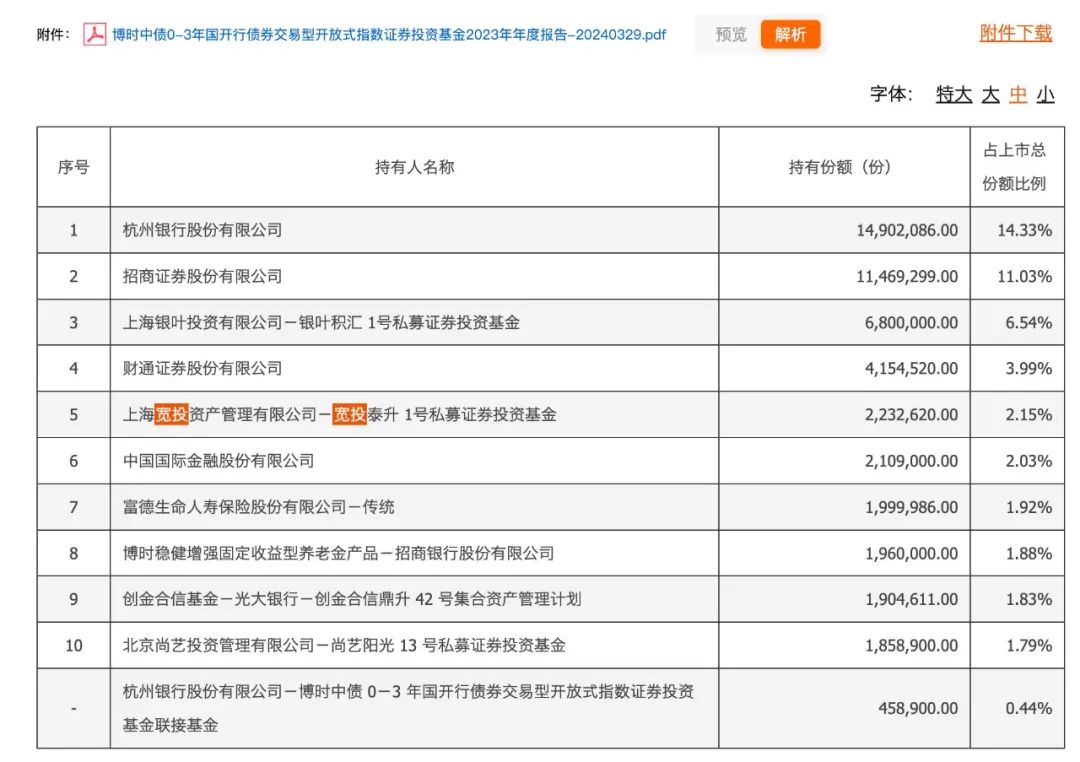The height and width of the screenshot is (762, 1080).
Task: Click the 预览 preview button
Action: 731,34
